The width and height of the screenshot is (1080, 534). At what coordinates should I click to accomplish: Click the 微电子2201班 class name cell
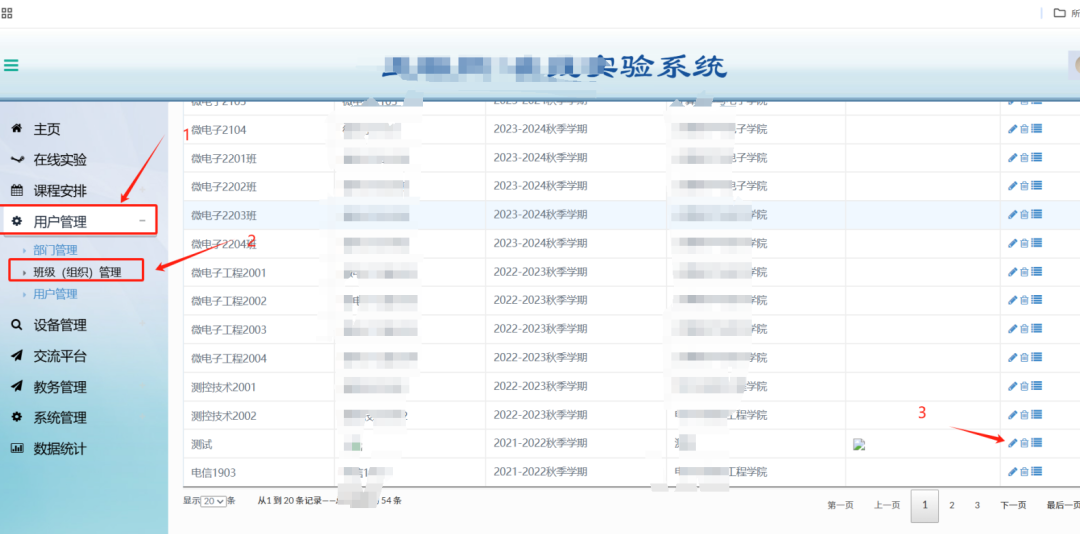(259, 158)
